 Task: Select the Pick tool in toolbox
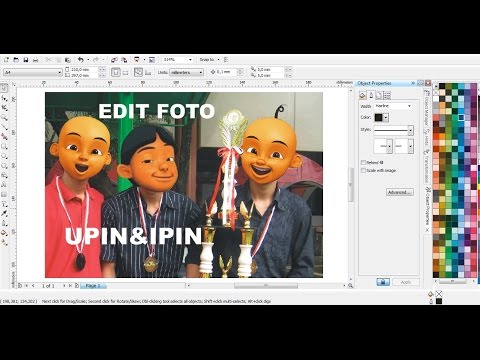pyautogui.click(x=4, y=88)
